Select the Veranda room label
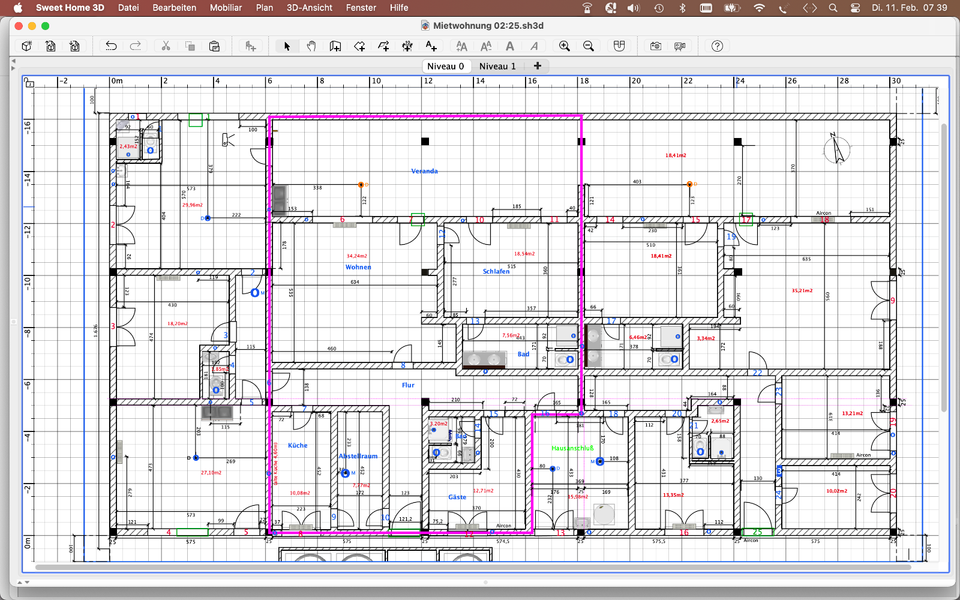This screenshot has height=600, width=960. (x=424, y=171)
